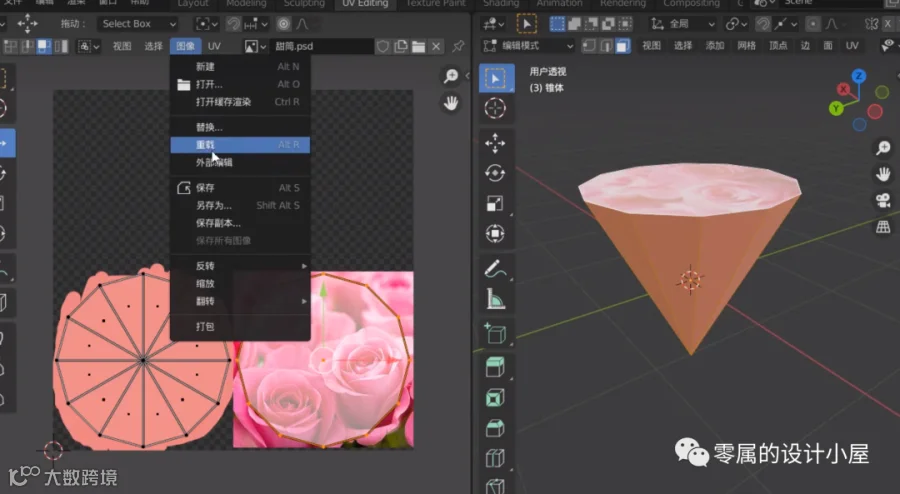Enable face select mode in viewport
This screenshot has height=494, width=900.
623,46
